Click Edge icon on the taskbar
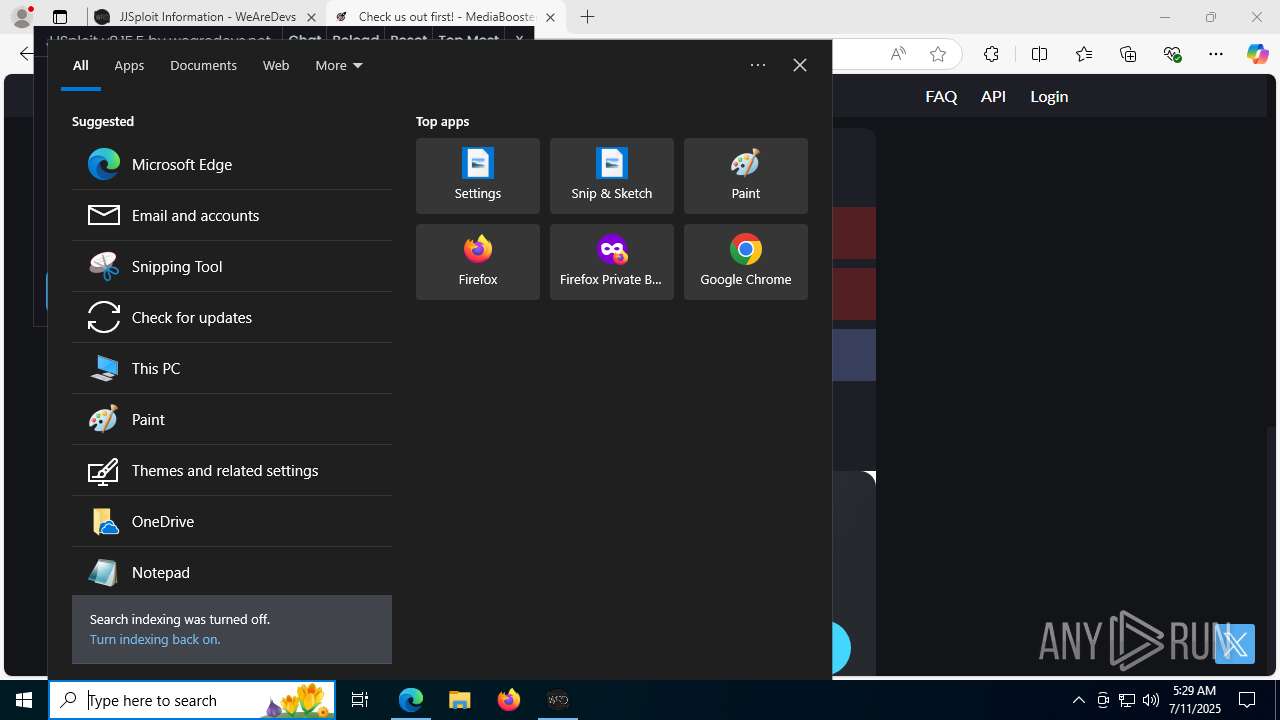The width and height of the screenshot is (1280, 720). point(411,700)
